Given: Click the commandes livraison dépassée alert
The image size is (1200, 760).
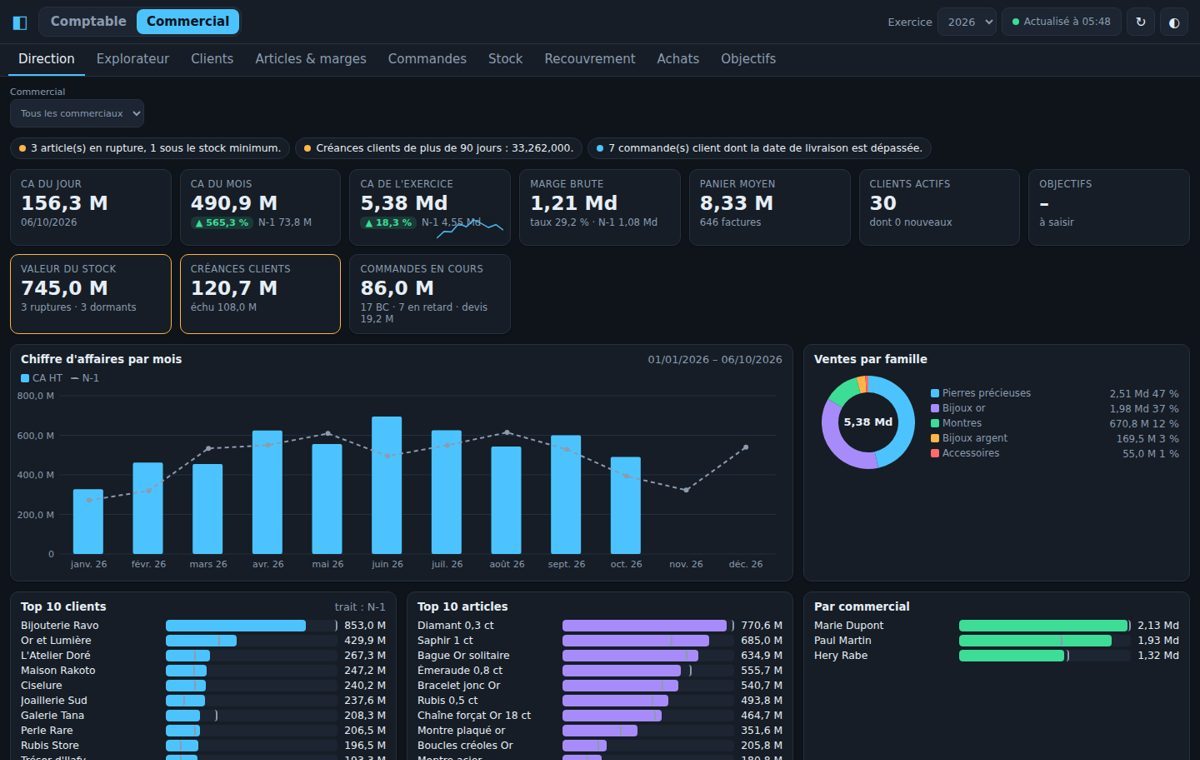Looking at the screenshot, I should 760,148.
